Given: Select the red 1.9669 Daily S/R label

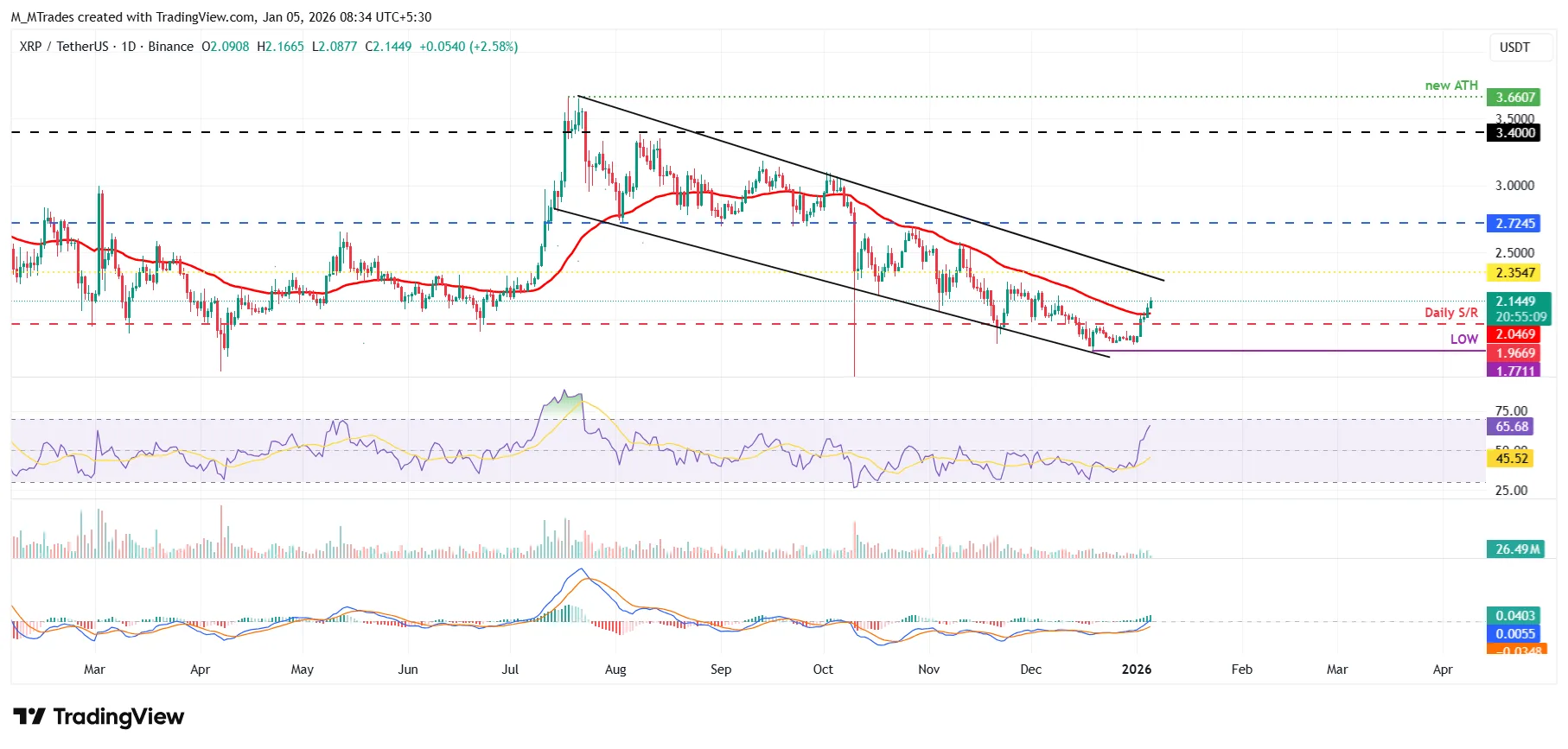Looking at the screenshot, I should 1515,353.
